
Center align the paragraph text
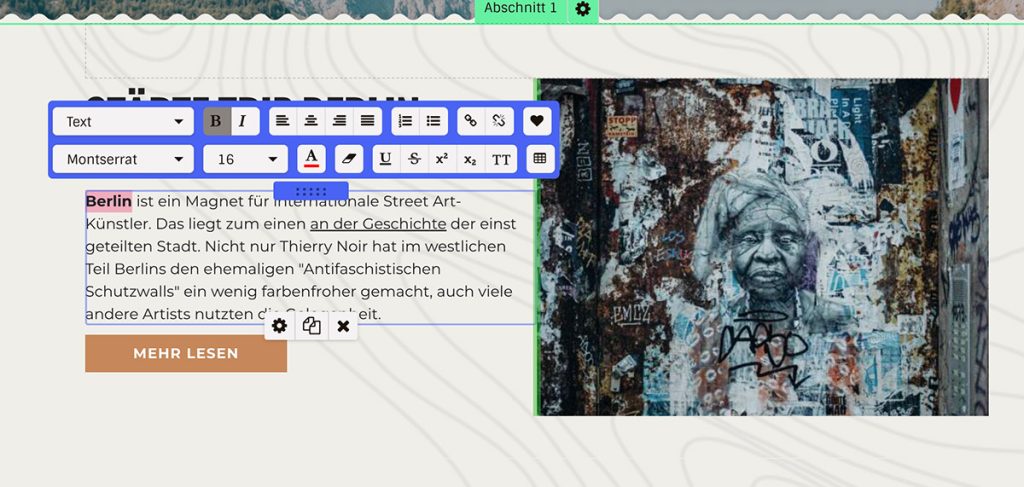pyautogui.click(x=312, y=121)
